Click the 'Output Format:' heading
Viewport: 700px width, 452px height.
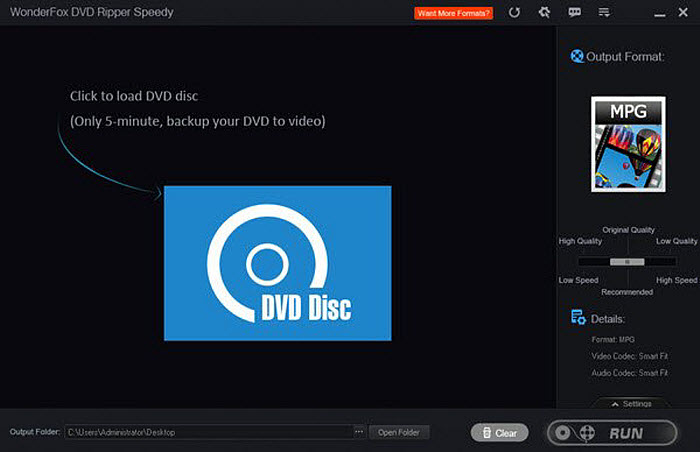pyautogui.click(x=625, y=57)
